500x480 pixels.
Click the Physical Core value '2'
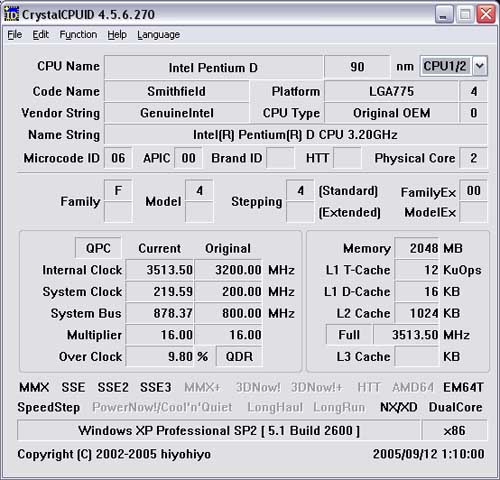pos(473,158)
